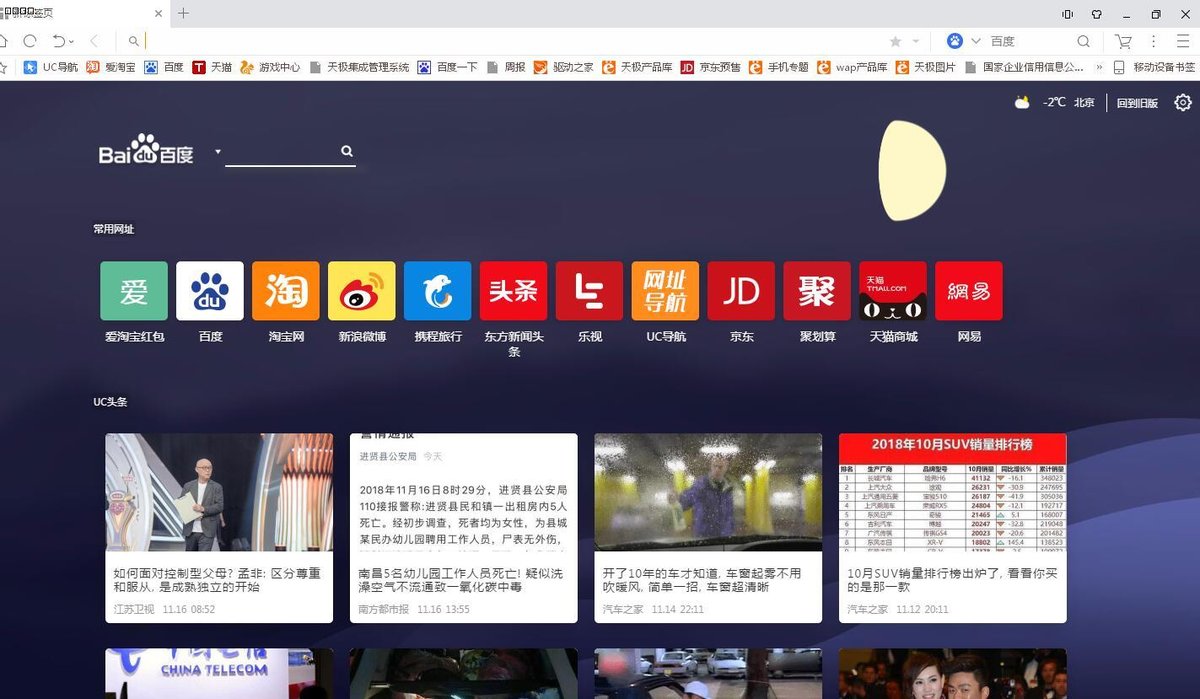Open the 京东预售 bookmark
The height and width of the screenshot is (699, 1200).
[711, 67]
